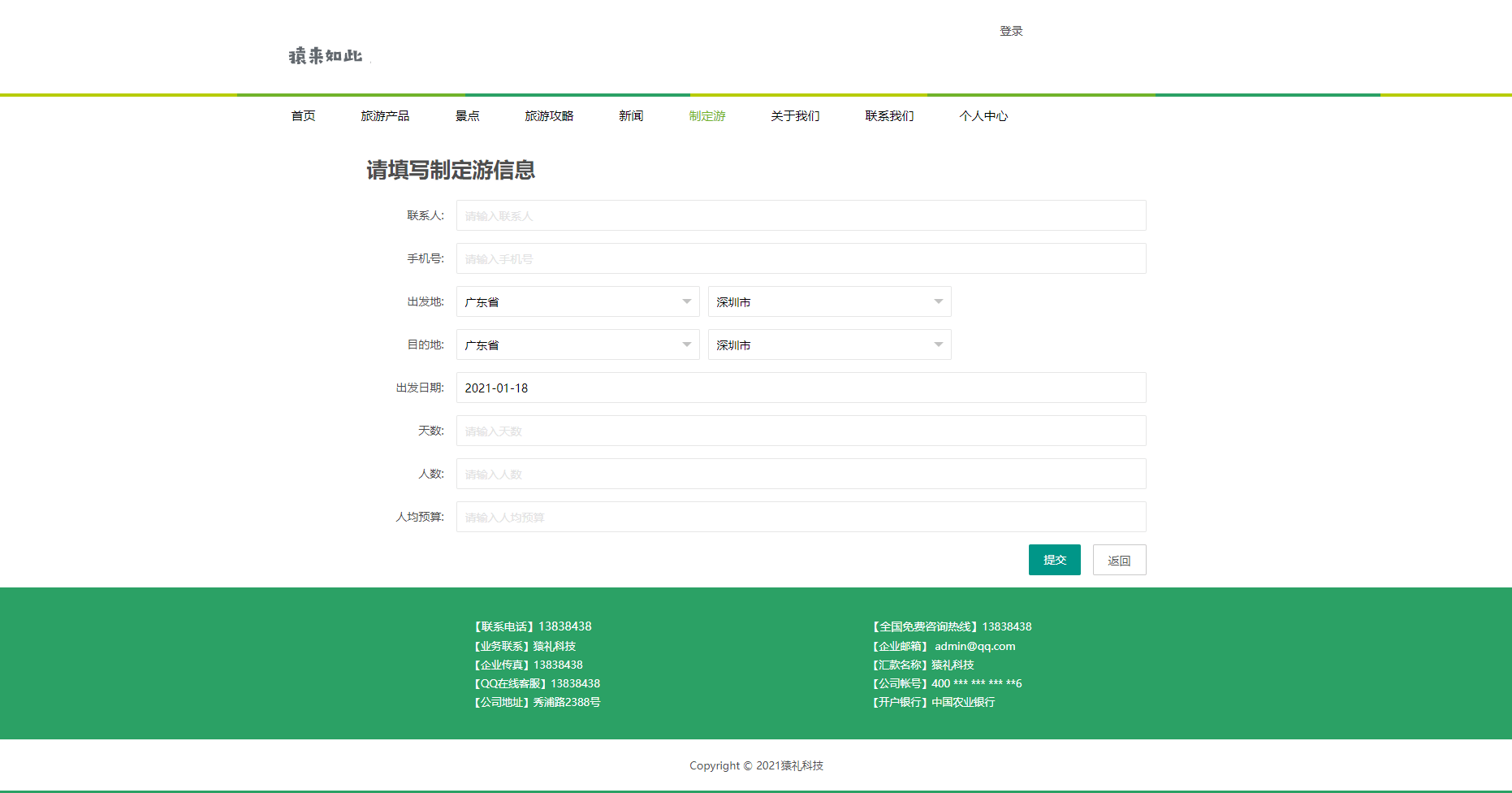
Task: Select the 出发日期 date field showing 2021-01-18
Action: 800,388
